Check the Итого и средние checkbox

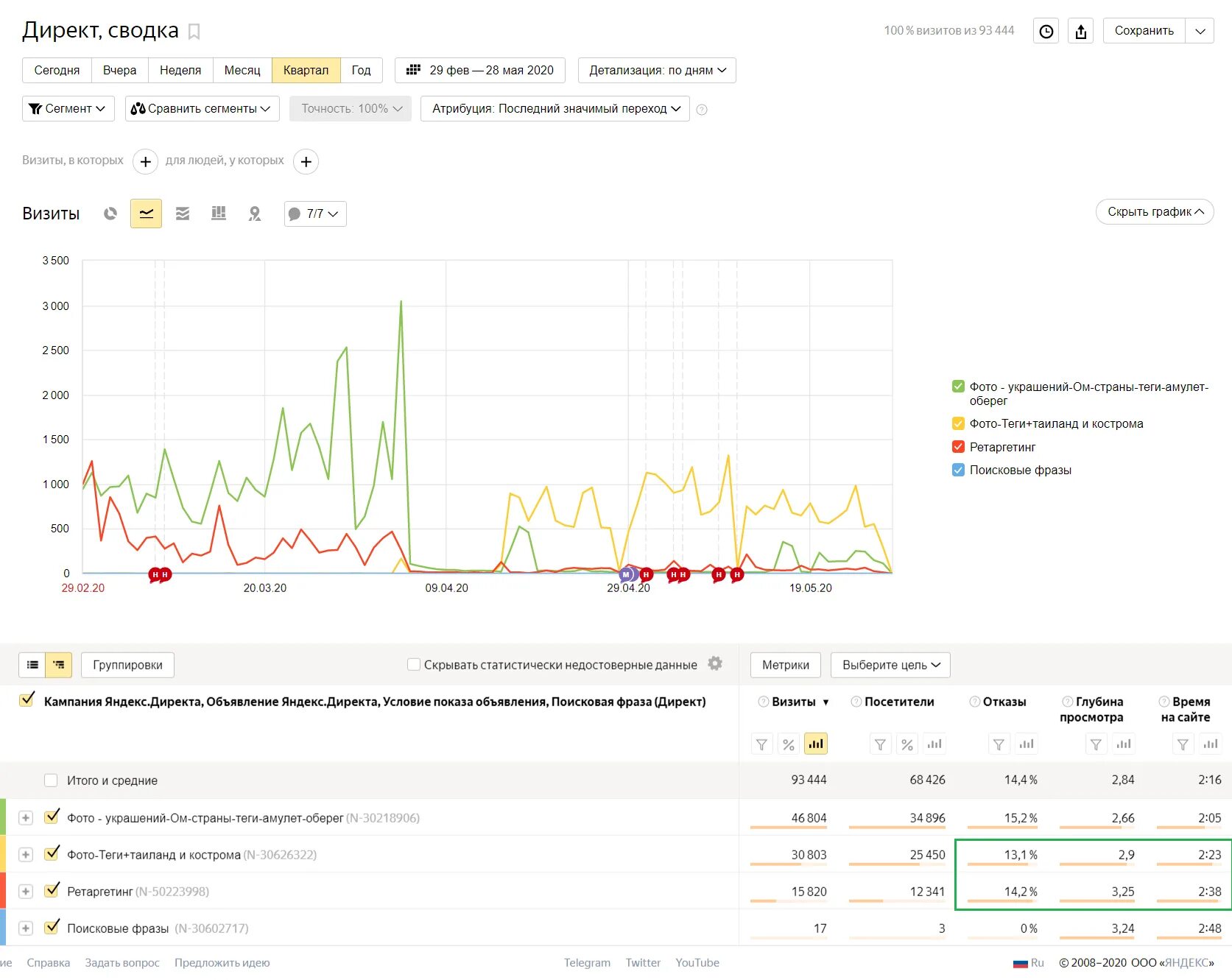coord(51,780)
